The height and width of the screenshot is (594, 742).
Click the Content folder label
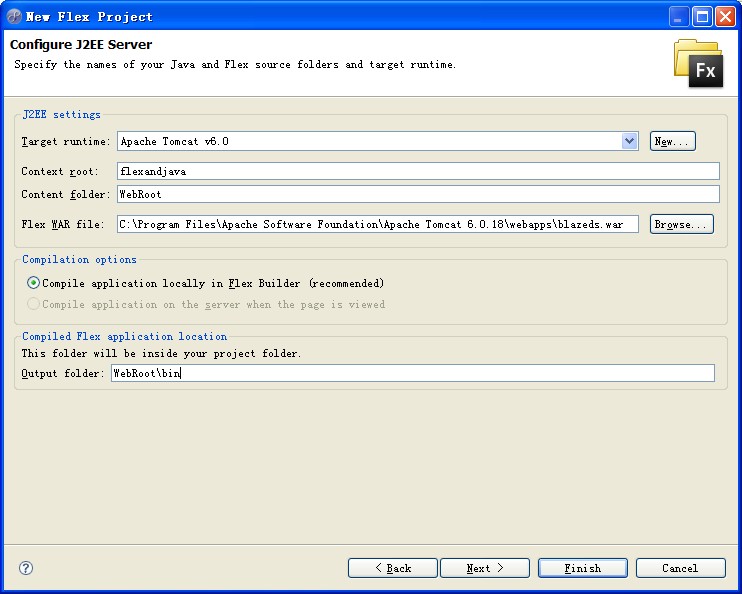(65, 195)
